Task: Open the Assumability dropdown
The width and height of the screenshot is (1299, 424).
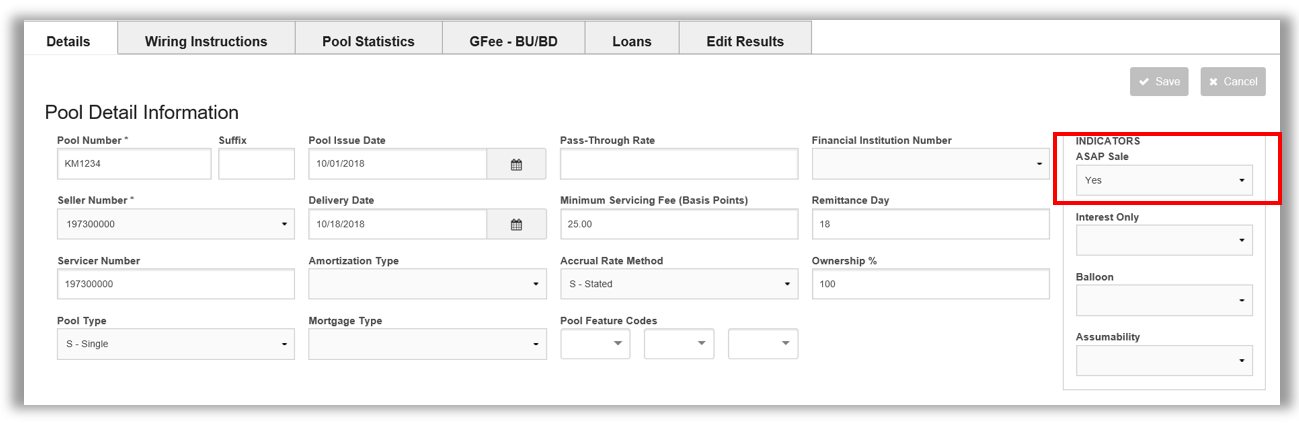Action: [x=1164, y=360]
